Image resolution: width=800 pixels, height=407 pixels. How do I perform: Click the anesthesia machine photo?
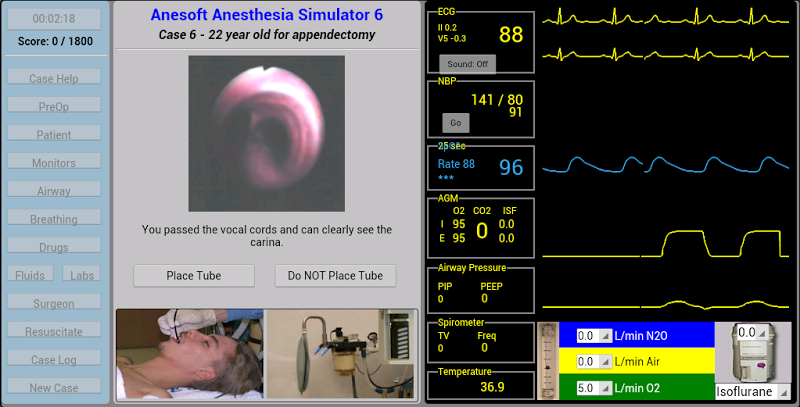click(341, 353)
